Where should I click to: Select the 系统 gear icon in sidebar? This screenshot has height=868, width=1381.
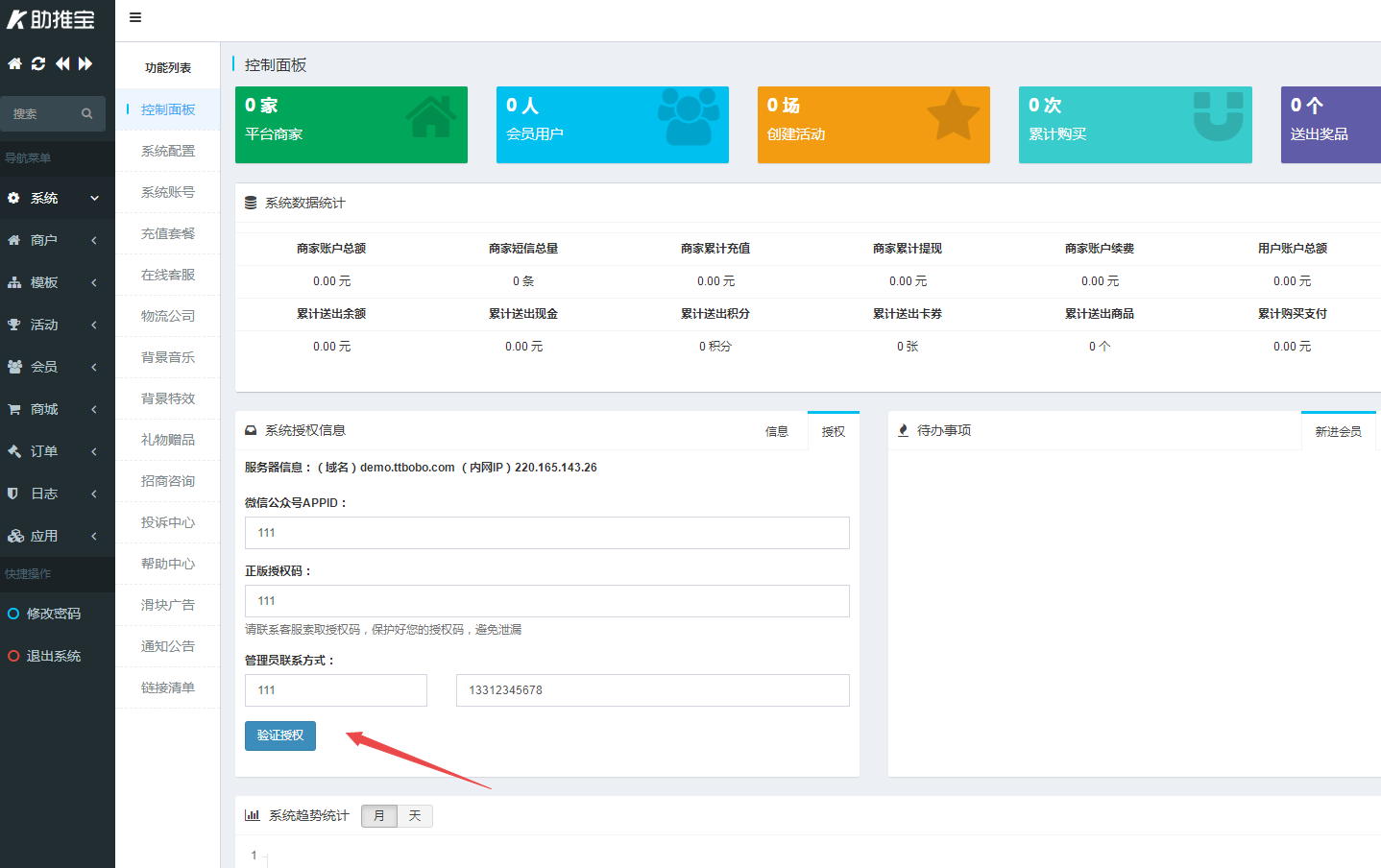[13, 198]
